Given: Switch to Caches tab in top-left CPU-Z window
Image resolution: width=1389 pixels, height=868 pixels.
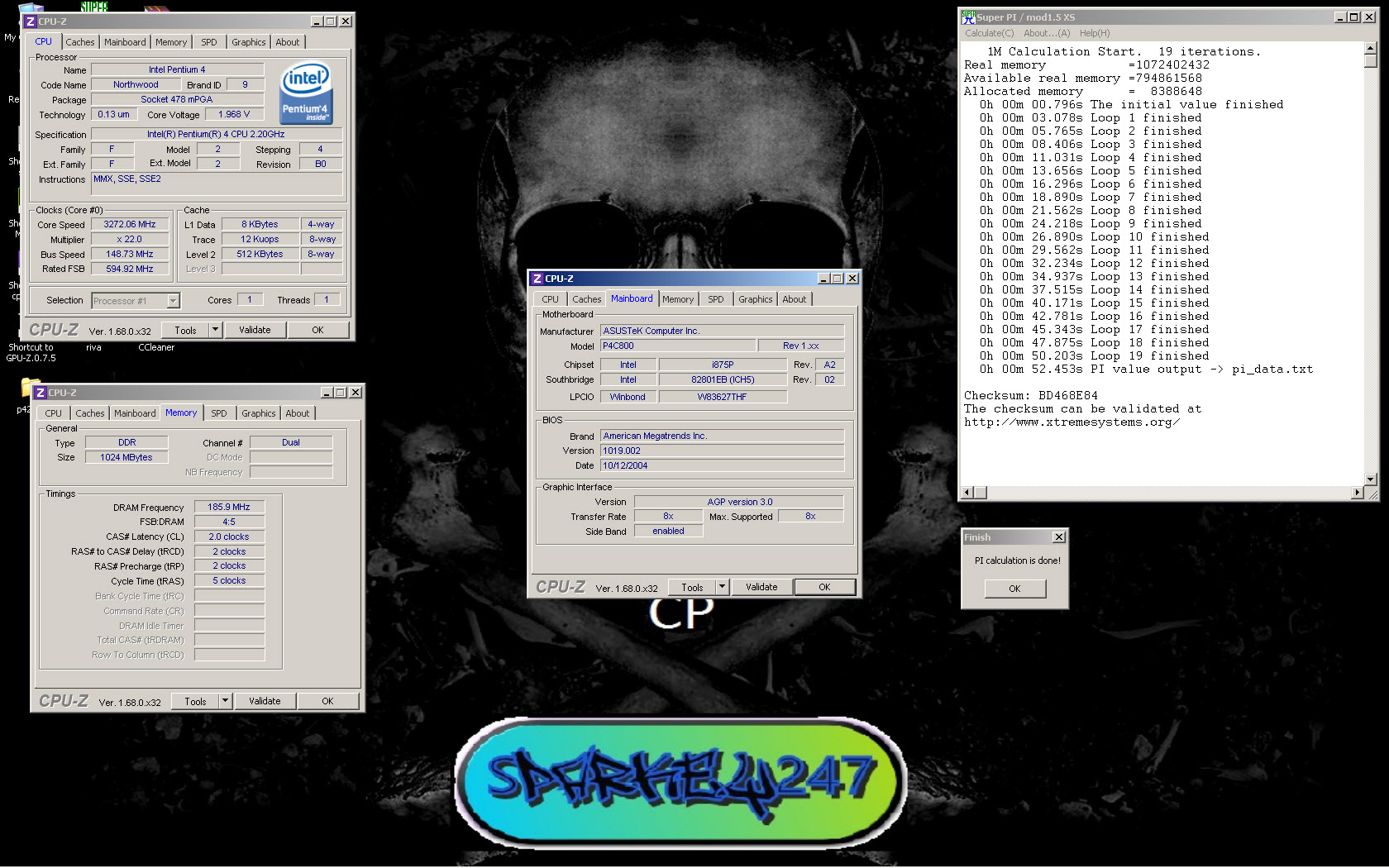Looking at the screenshot, I should click(x=80, y=42).
